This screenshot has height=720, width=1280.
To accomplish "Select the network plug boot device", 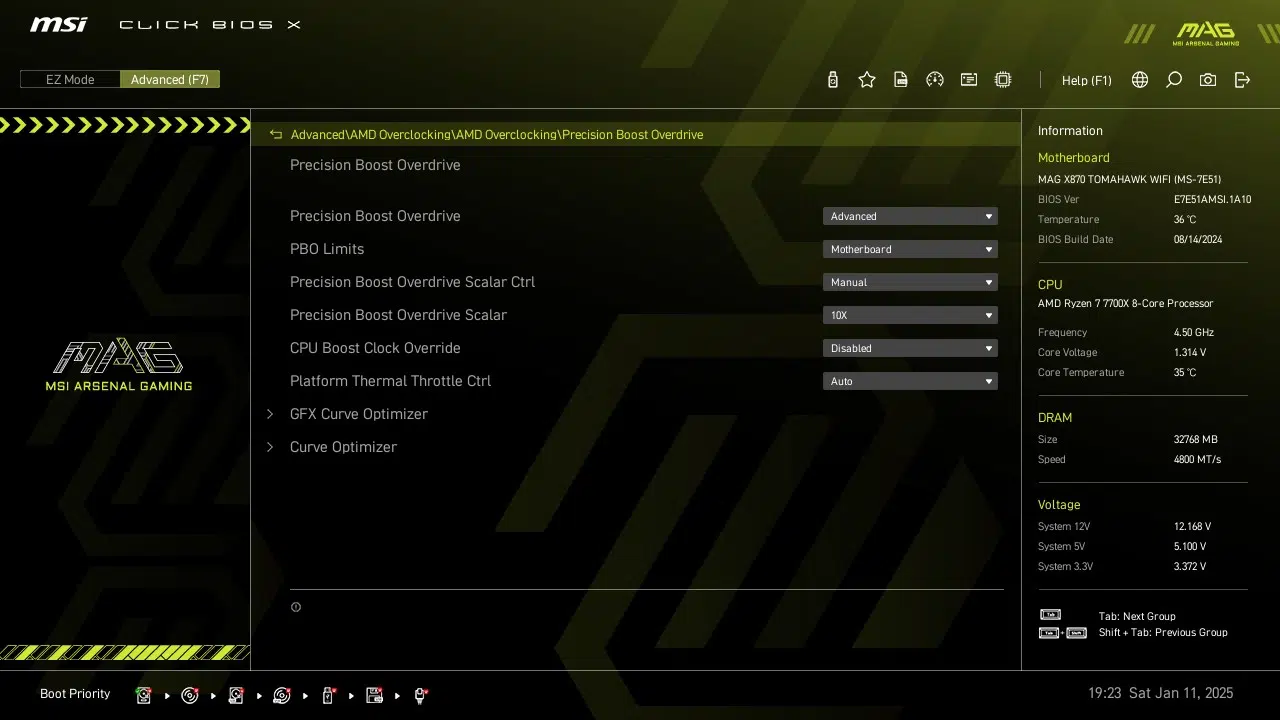I will click(x=420, y=695).
